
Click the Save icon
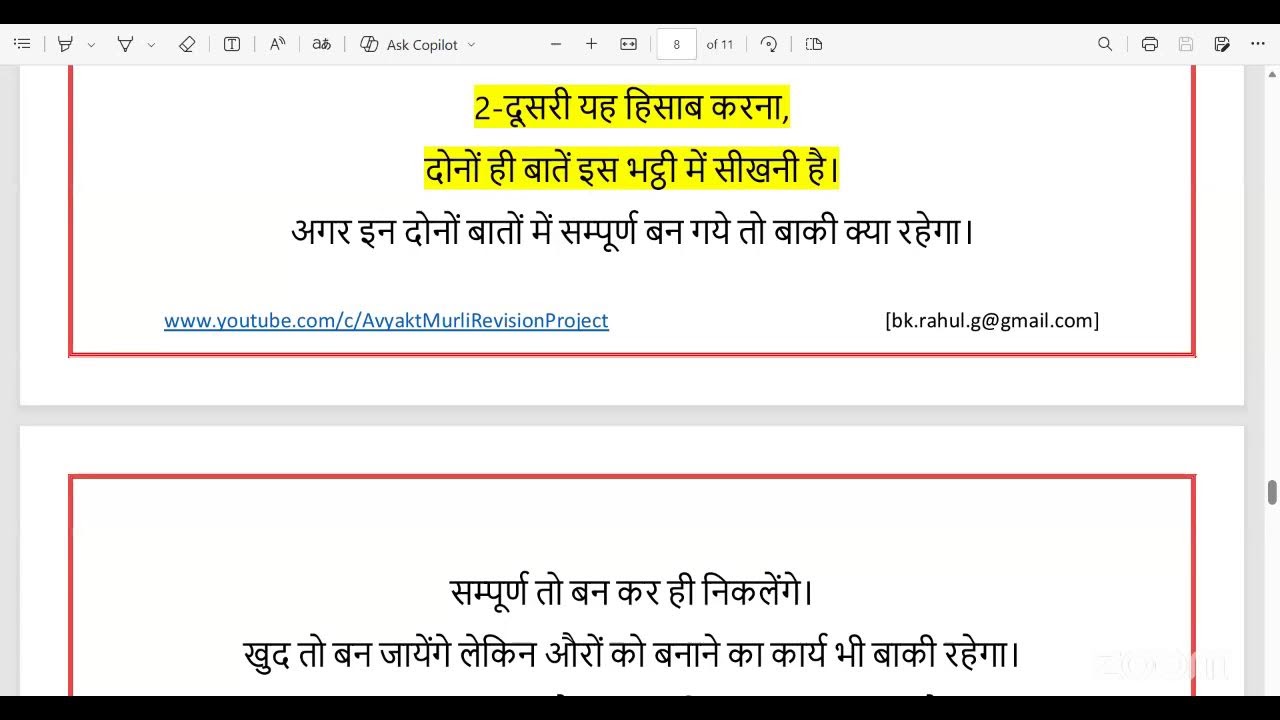tap(1186, 44)
